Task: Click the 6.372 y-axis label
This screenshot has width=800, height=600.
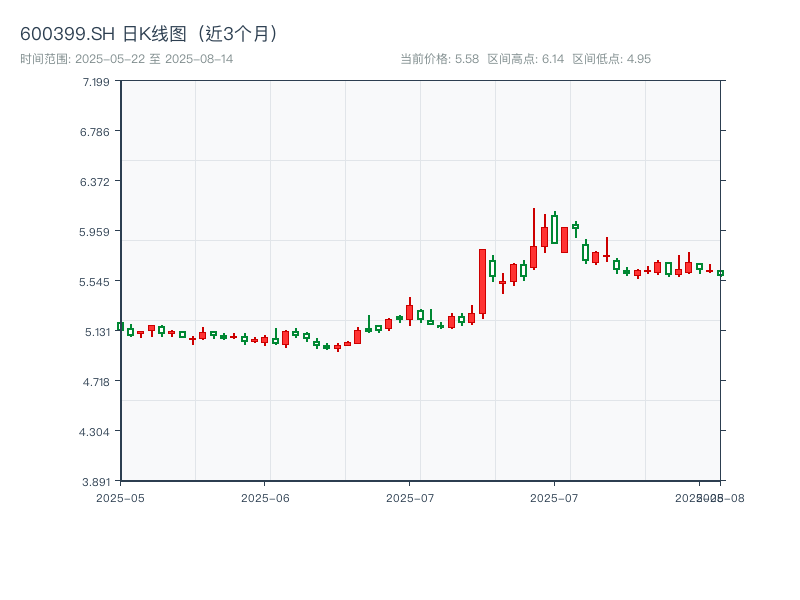Action: (94, 182)
